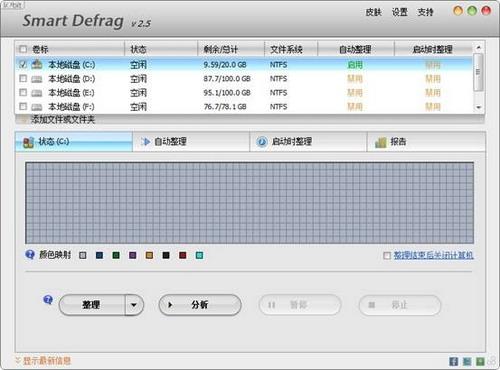
Task: Click the dark red color map swatch
Action: click(x=183, y=255)
